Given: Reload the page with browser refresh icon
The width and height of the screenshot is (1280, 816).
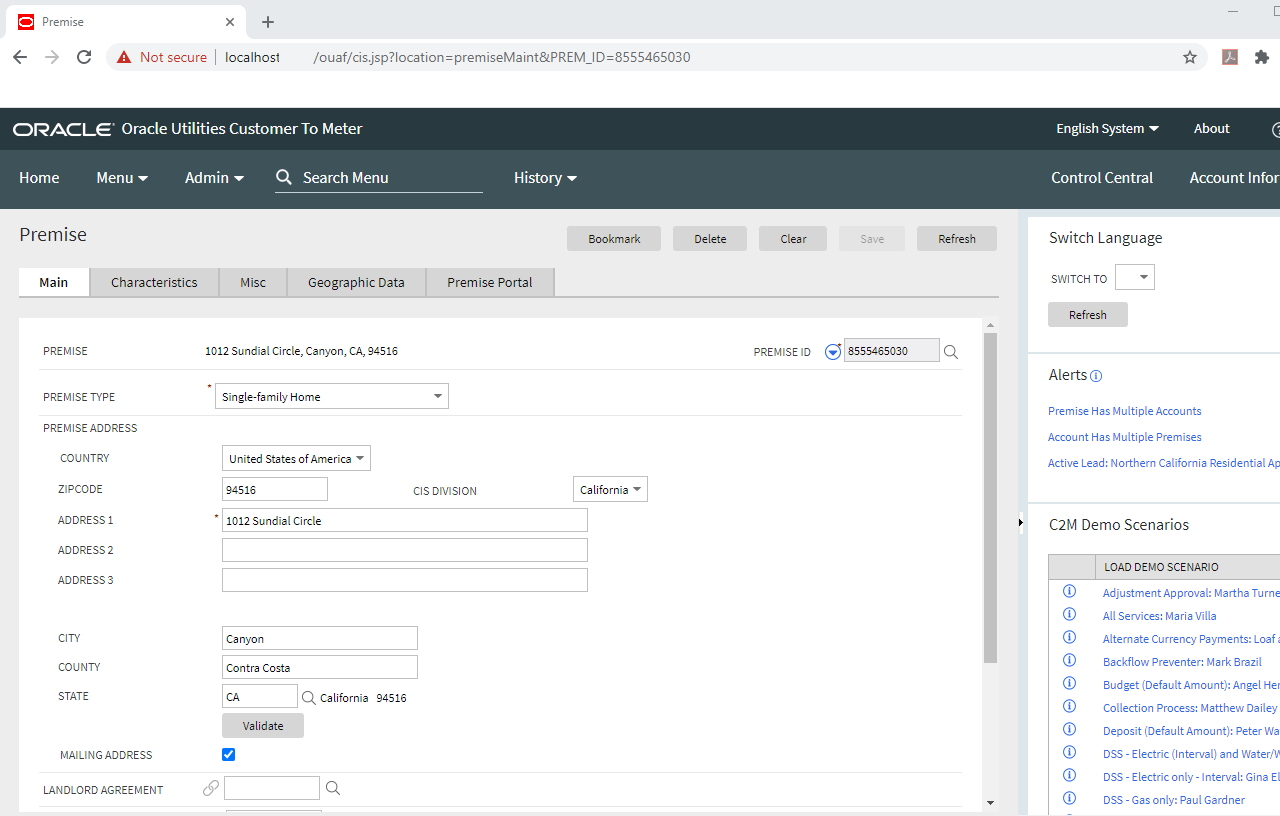Looking at the screenshot, I should tap(84, 57).
